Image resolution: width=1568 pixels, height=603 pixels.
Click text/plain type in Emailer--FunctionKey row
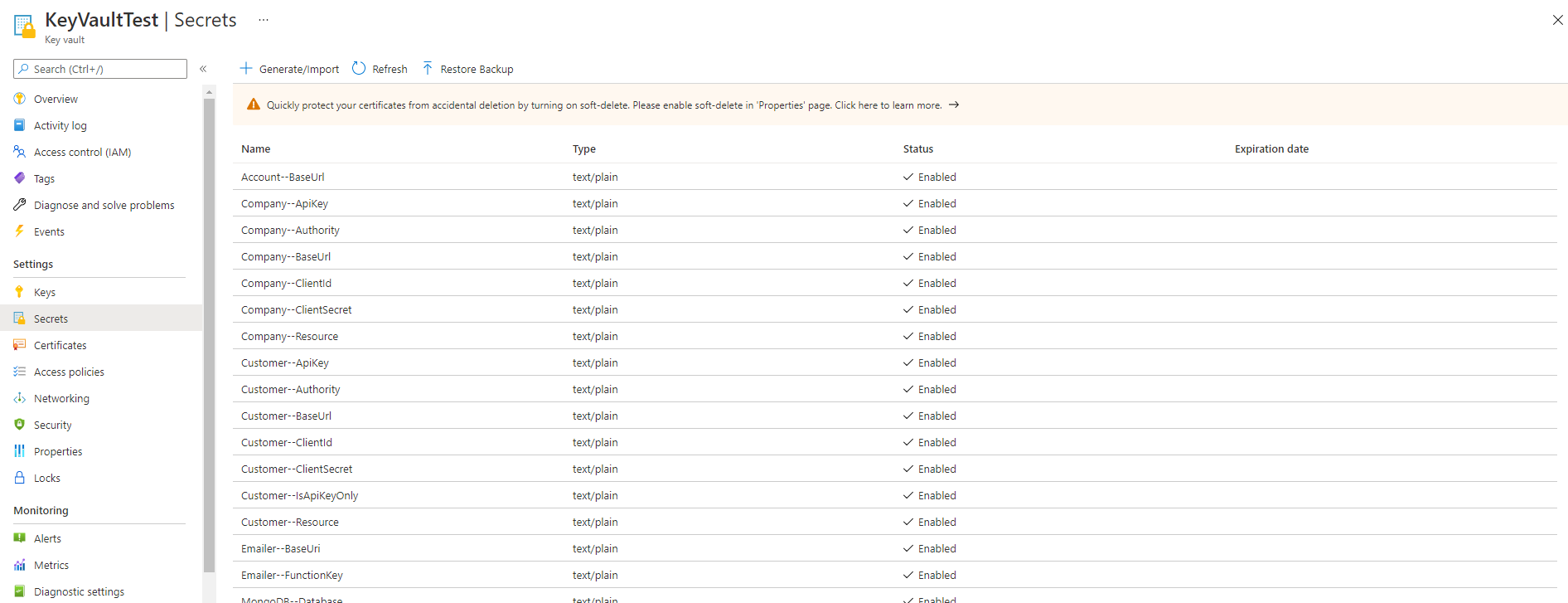(595, 575)
